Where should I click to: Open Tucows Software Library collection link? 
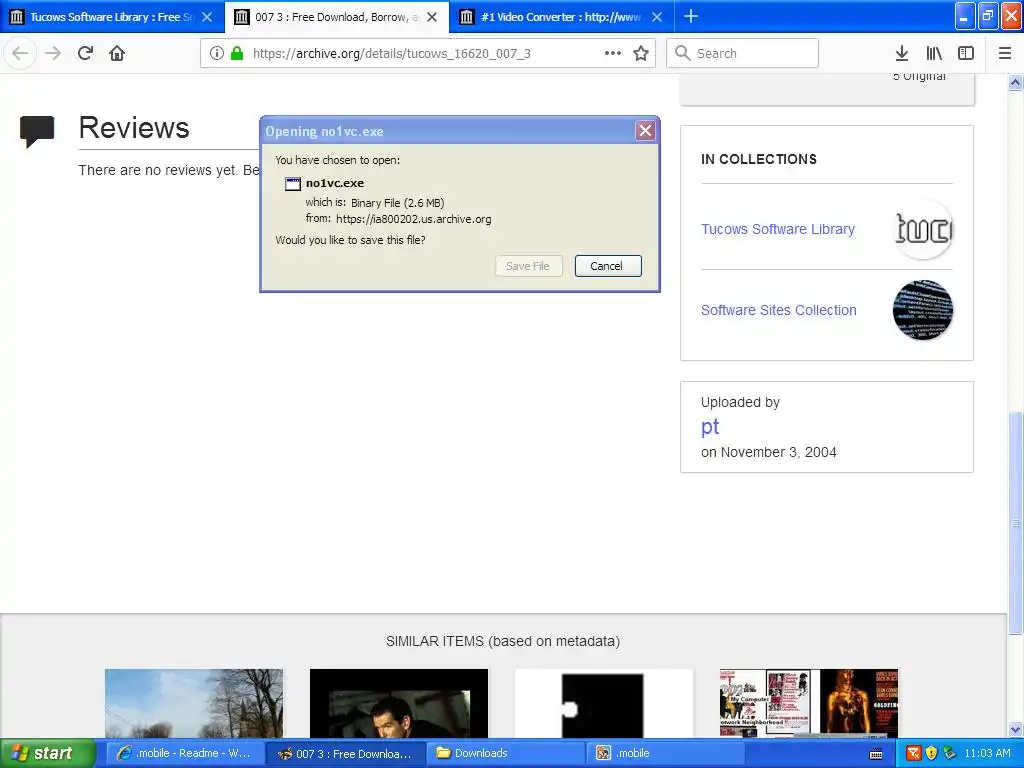[x=778, y=229]
